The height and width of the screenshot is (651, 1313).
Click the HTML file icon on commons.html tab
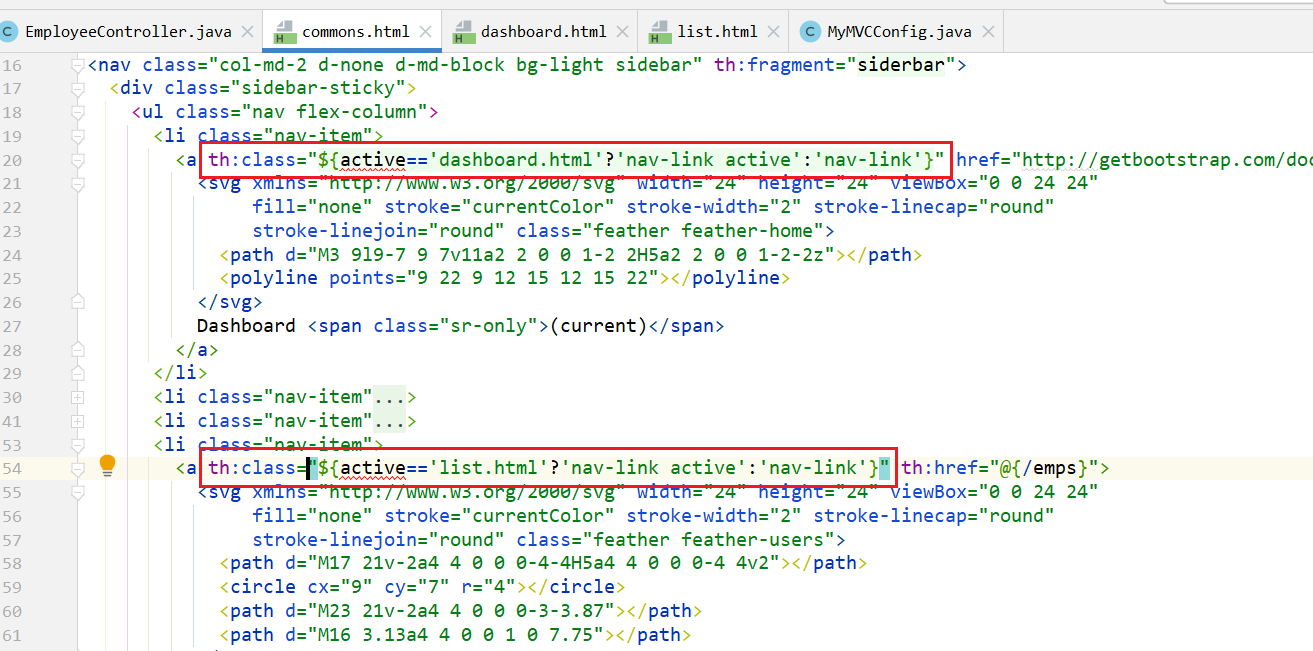point(285,32)
